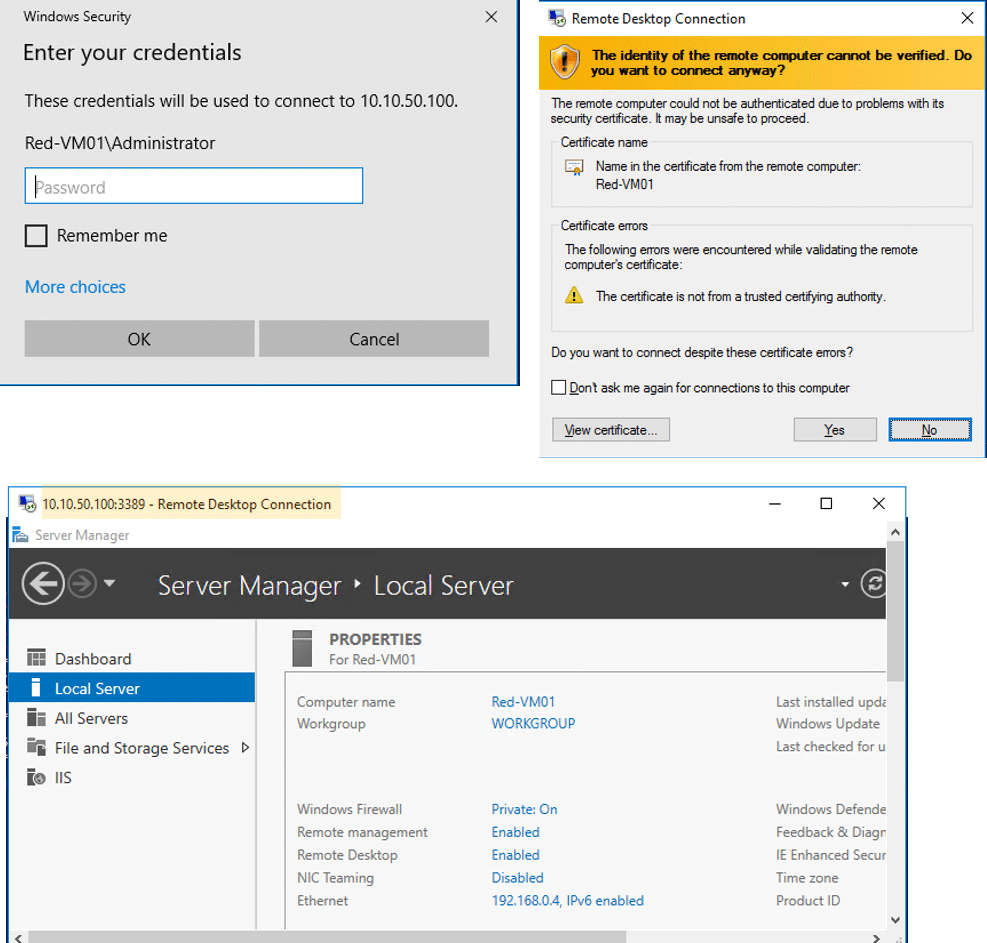Click the 'NIC Teaming' property label
This screenshot has height=943, width=987.
(x=336, y=877)
